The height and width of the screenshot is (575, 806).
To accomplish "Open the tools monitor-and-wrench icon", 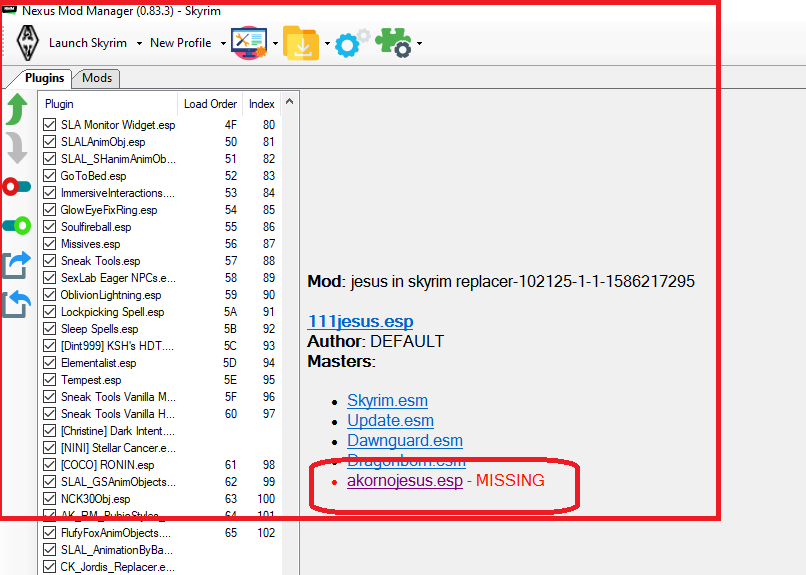I will [249, 43].
